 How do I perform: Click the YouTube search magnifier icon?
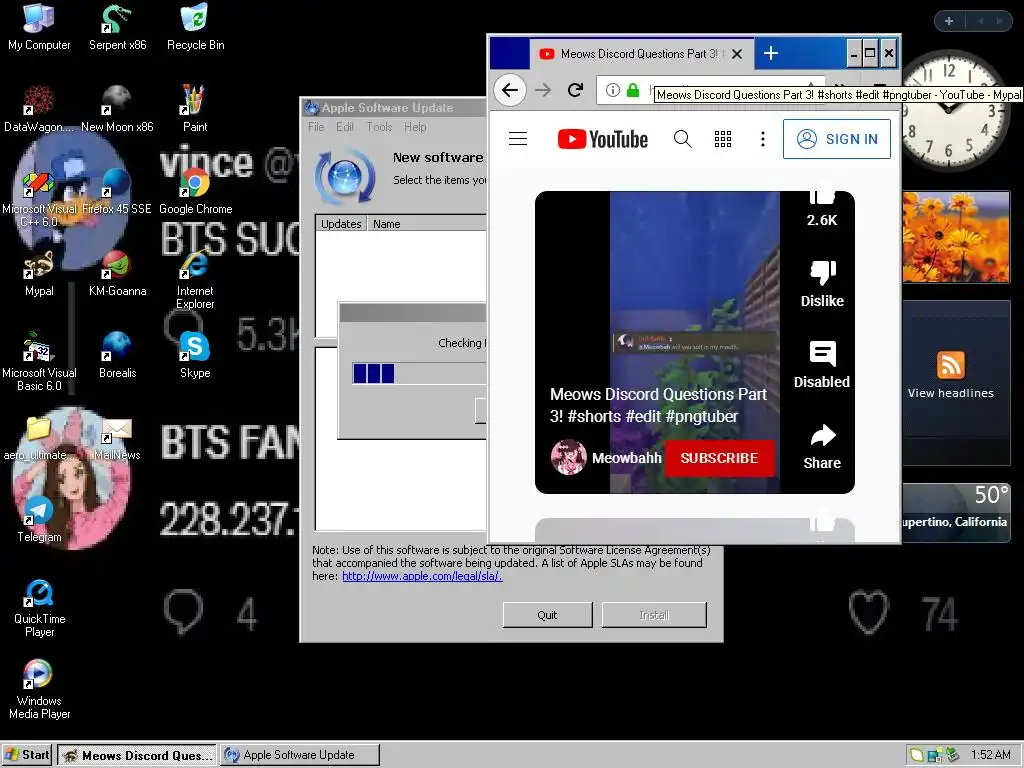(682, 138)
